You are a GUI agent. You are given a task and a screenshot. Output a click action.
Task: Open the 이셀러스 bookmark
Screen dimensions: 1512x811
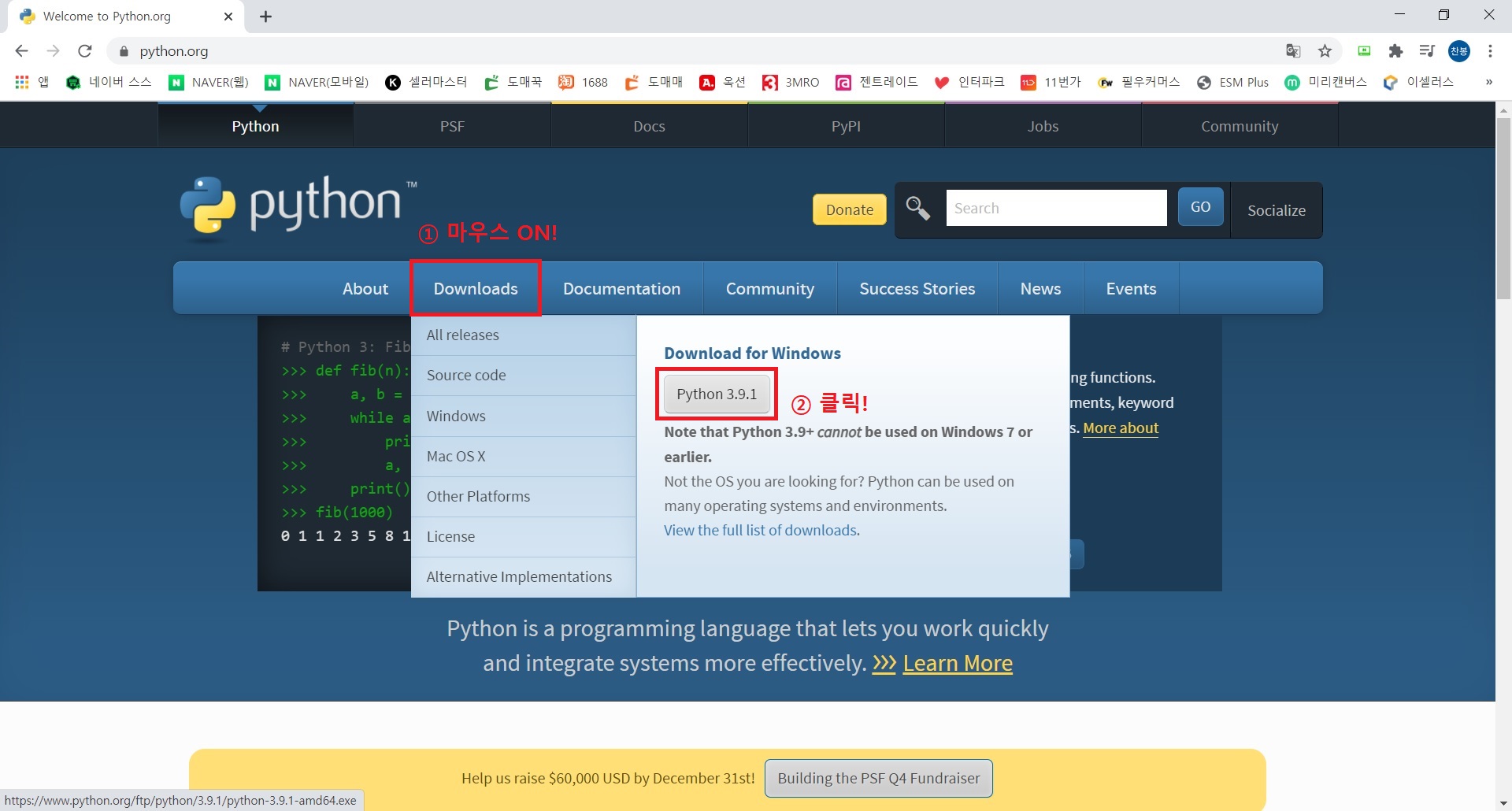[1419, 82]
